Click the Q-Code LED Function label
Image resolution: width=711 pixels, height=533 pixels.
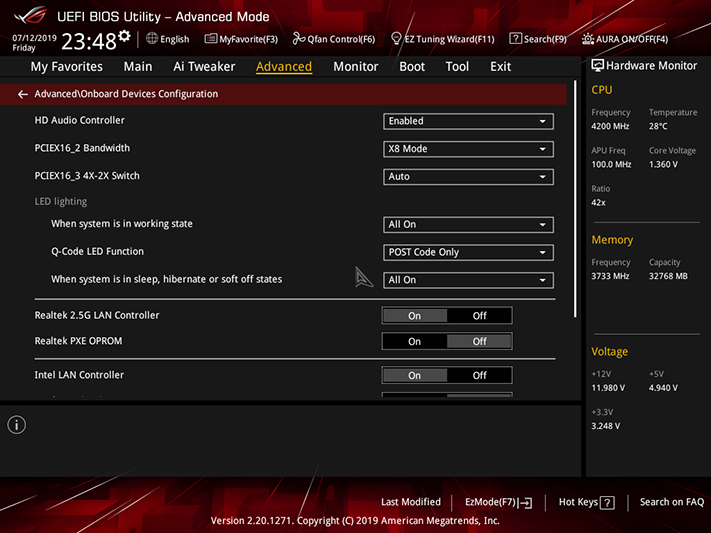click(x=97, y=251)
